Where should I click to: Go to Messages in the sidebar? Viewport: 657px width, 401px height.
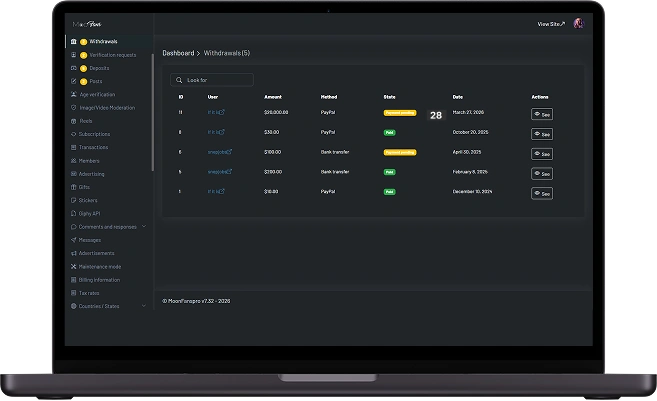[90, 240]
